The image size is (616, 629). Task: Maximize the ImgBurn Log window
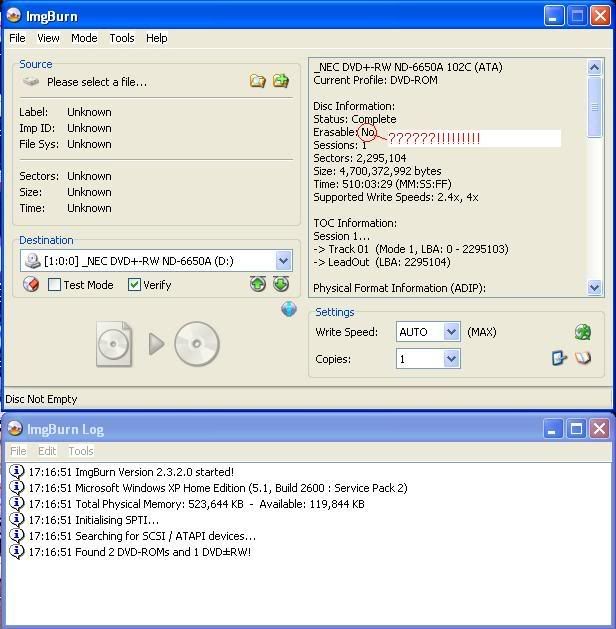click(x=576, y=429)
